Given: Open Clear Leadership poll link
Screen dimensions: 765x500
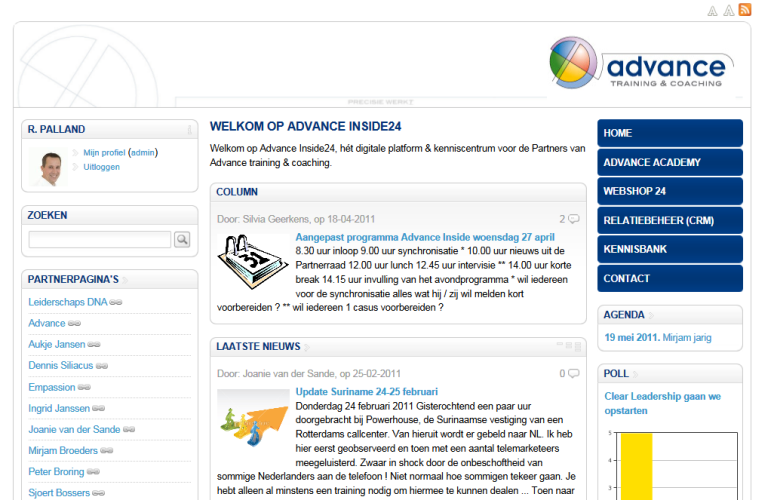Looking at the screenshot, I should tap(663, 403).
